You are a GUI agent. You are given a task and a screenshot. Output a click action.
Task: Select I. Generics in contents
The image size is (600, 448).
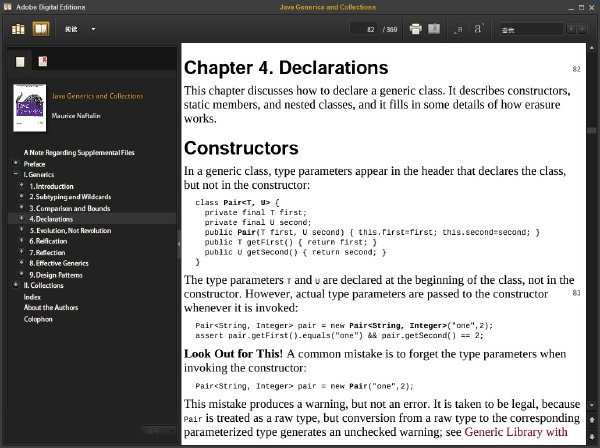(39, 174)
